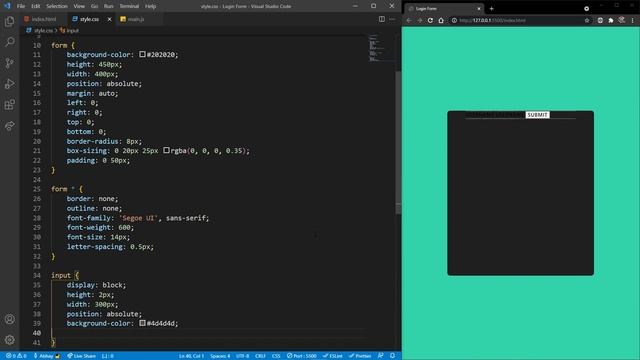The image size is (640, 360).
Task: Close the Login Form browser tab
Action: click(x=479, y=9)
